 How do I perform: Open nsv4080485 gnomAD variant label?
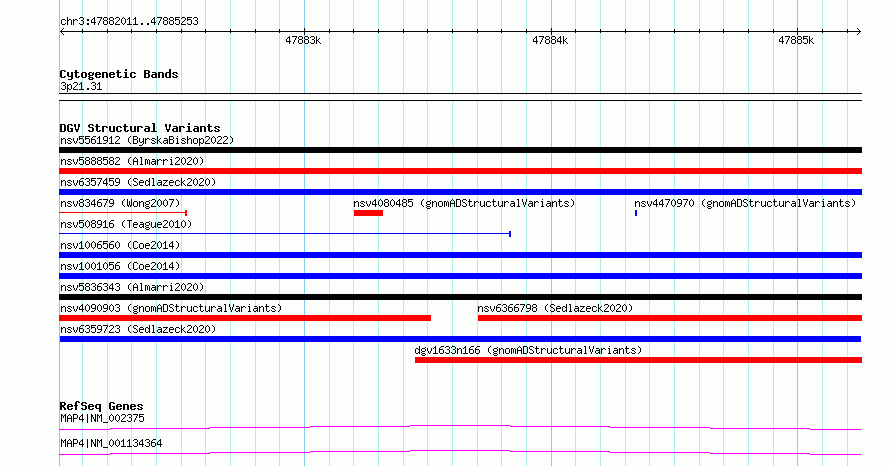[464, 203]
